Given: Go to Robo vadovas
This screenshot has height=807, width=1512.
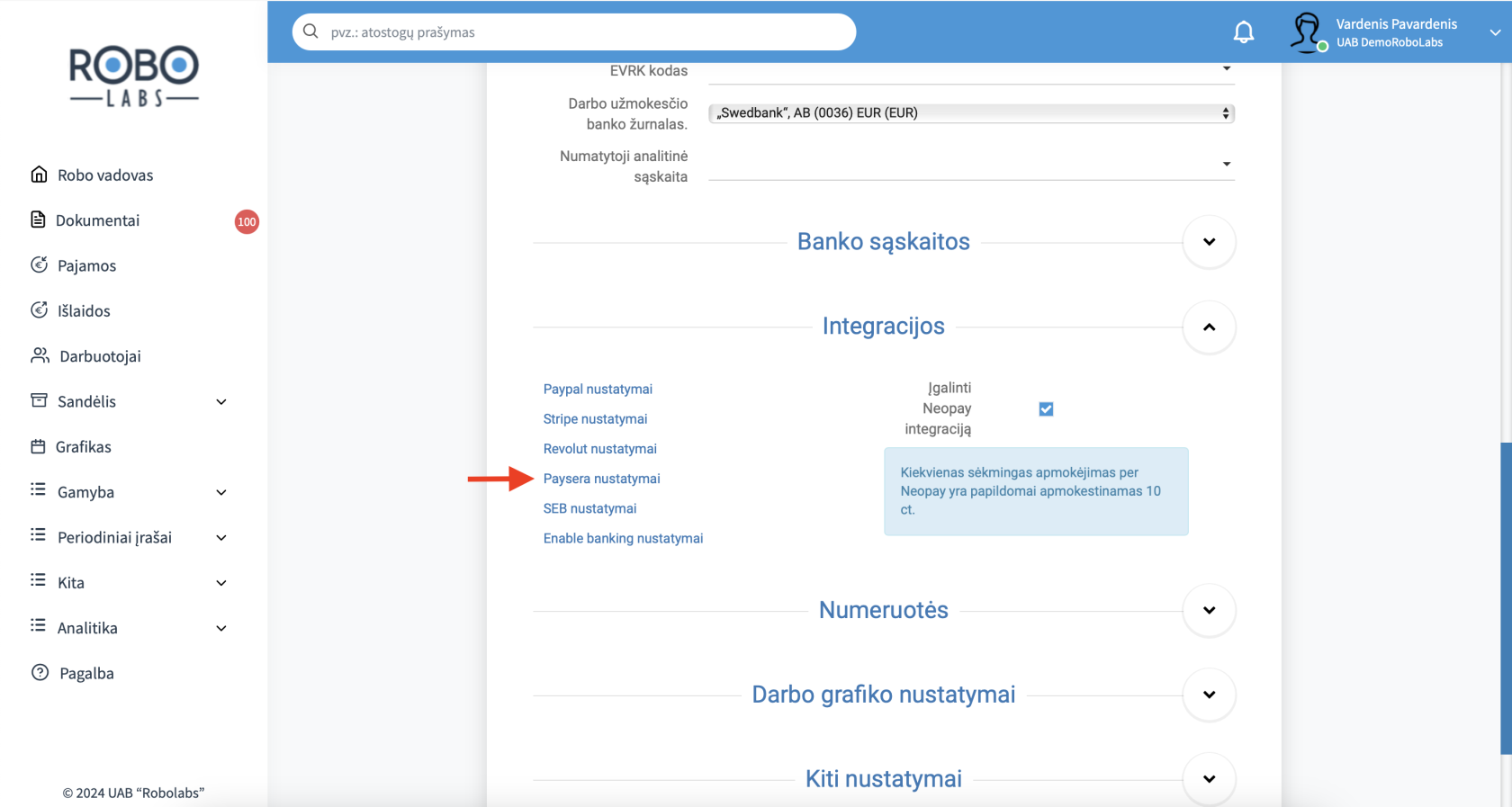Looking at the screenshot, I should (x=105, y=175).
